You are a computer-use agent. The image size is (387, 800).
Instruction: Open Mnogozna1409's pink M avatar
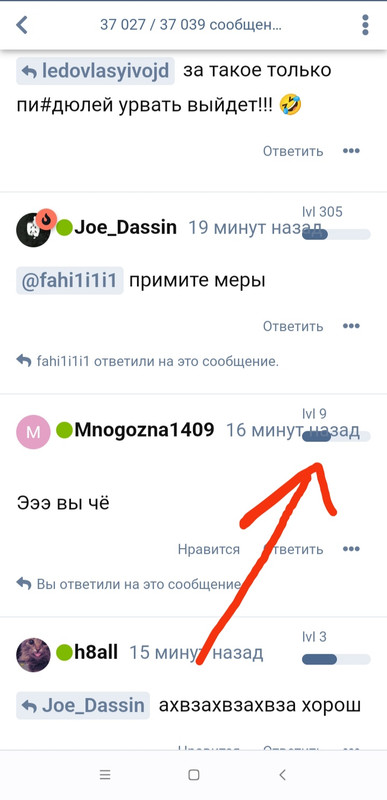pyautogui.click(x=34, y=432)
